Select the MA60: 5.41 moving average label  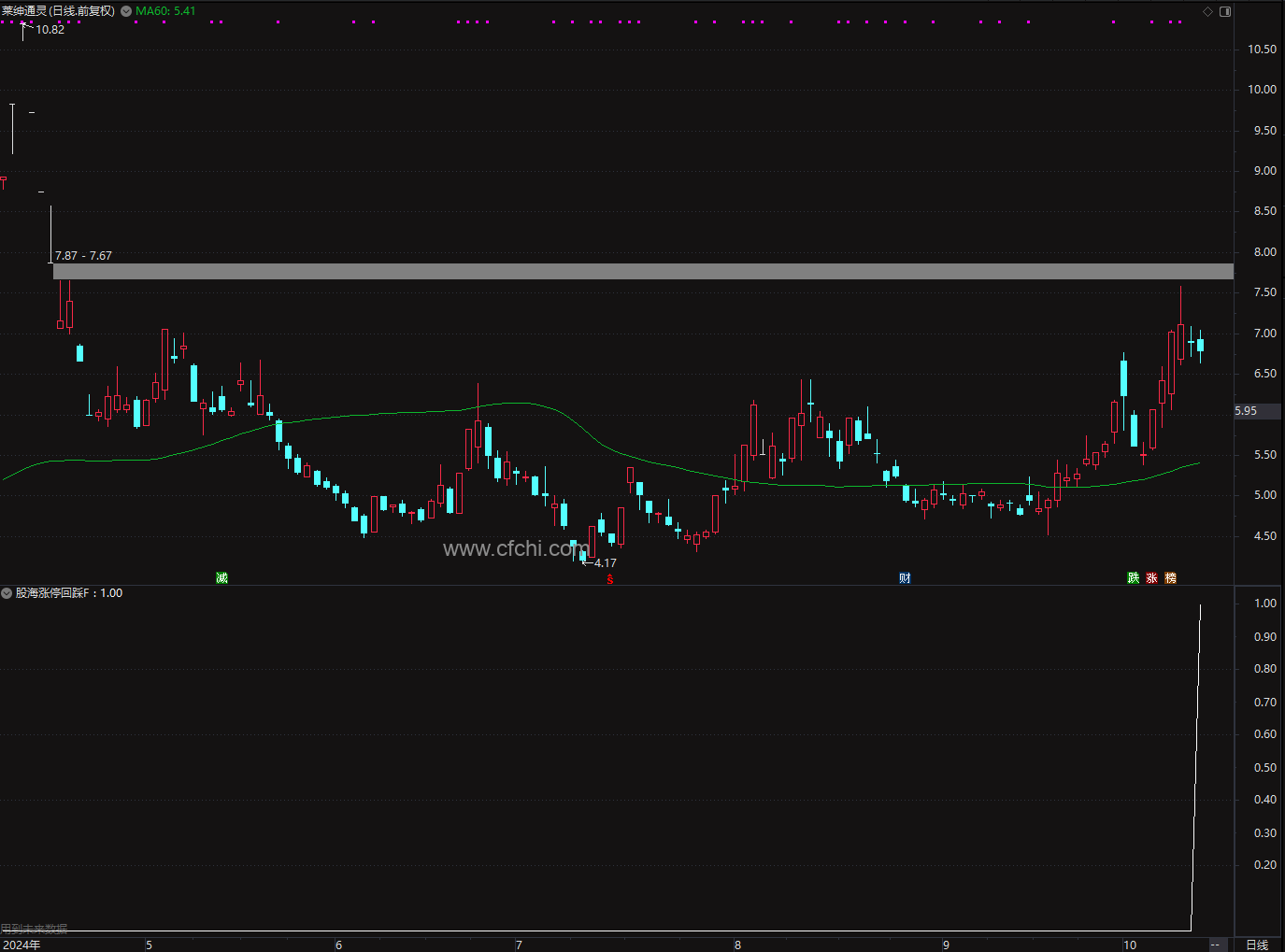pos(165,11)
